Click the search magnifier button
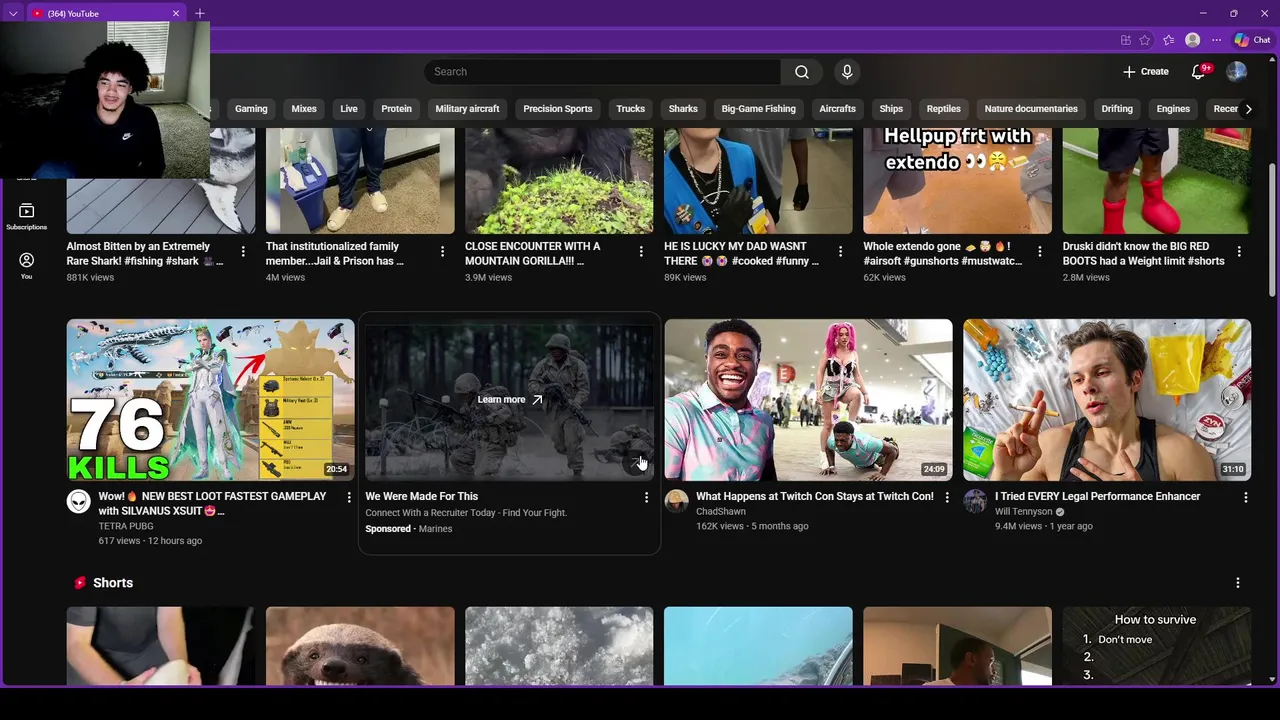Viewport: 1280px width, 720px height. coord(801,72)
